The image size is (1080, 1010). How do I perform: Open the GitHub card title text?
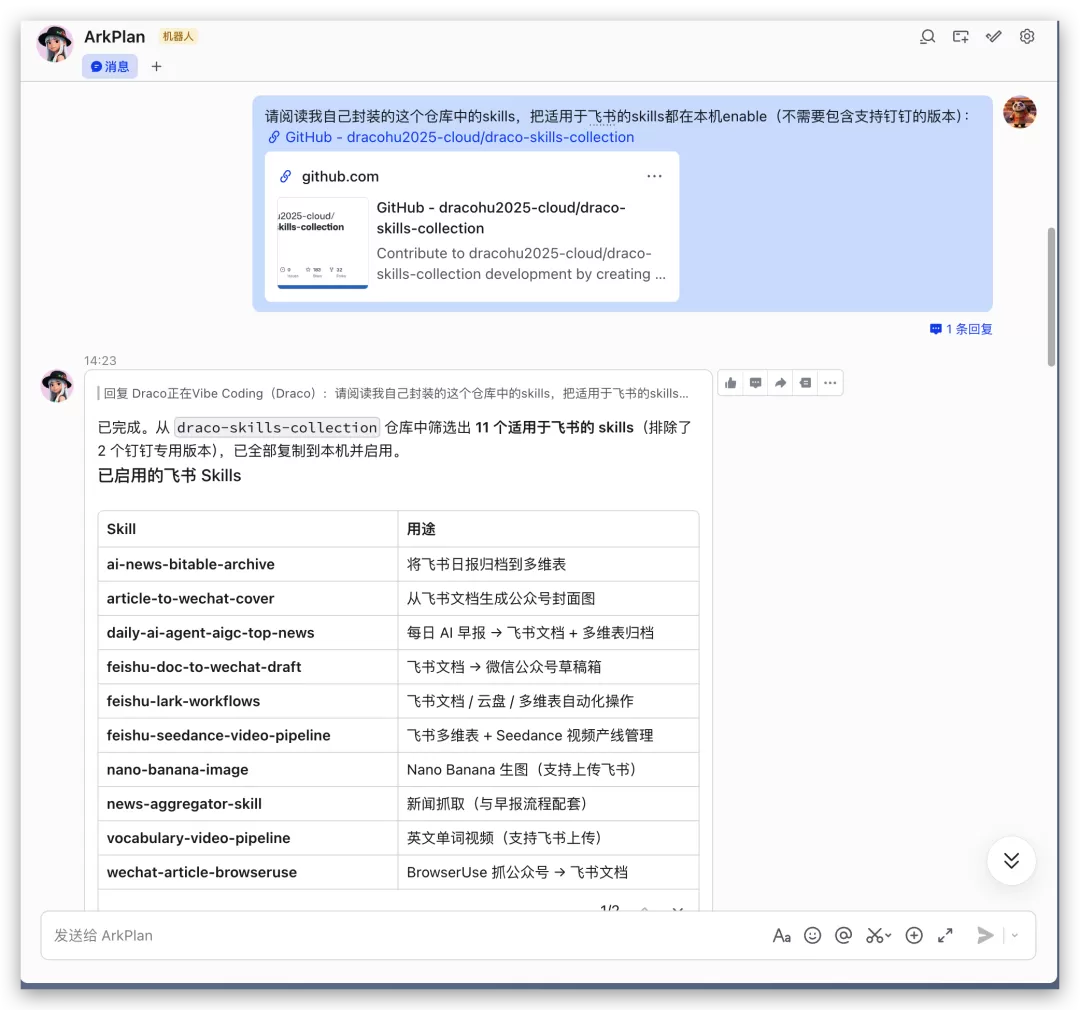click(501, 218)
